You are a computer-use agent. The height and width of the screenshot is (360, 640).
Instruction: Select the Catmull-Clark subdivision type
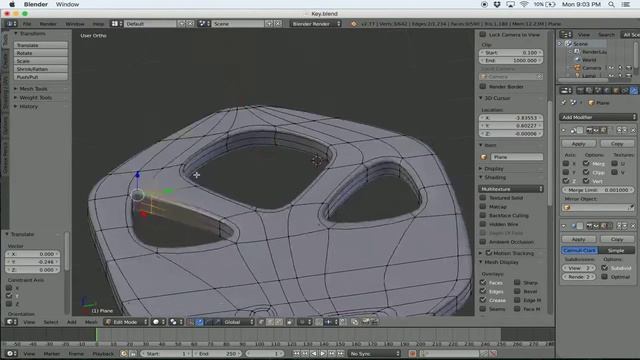(x=580, y=250)
